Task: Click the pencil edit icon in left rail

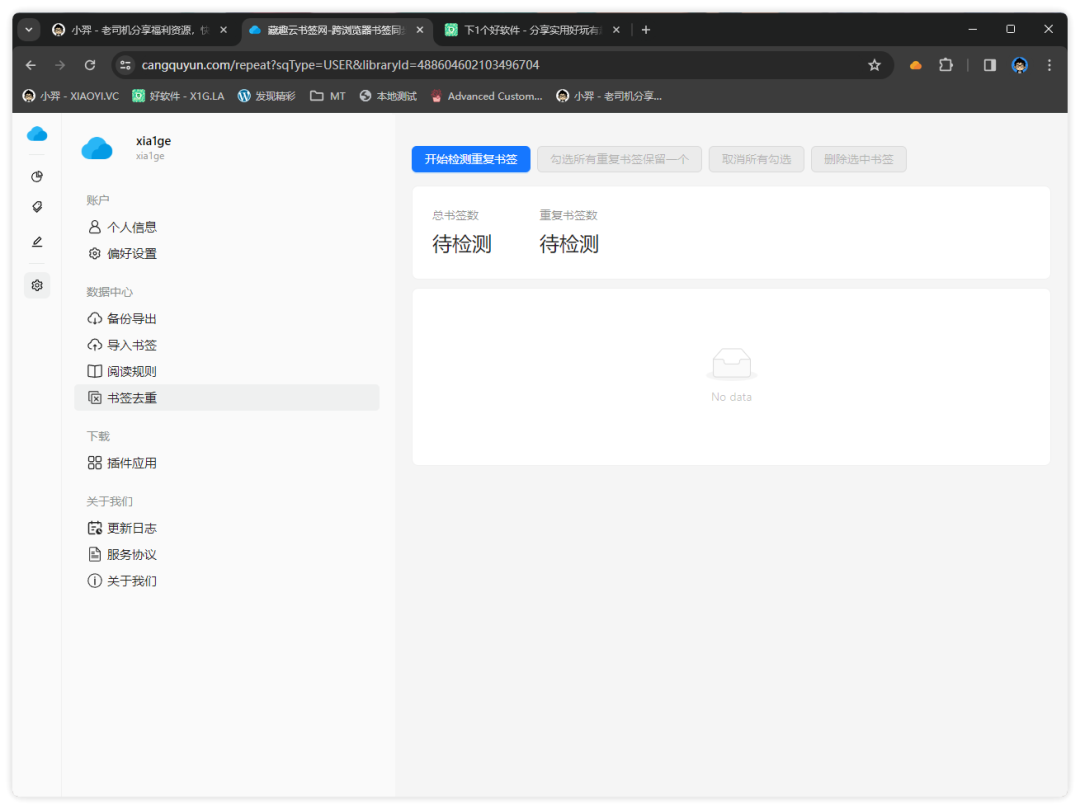Action: click(37, 242)
